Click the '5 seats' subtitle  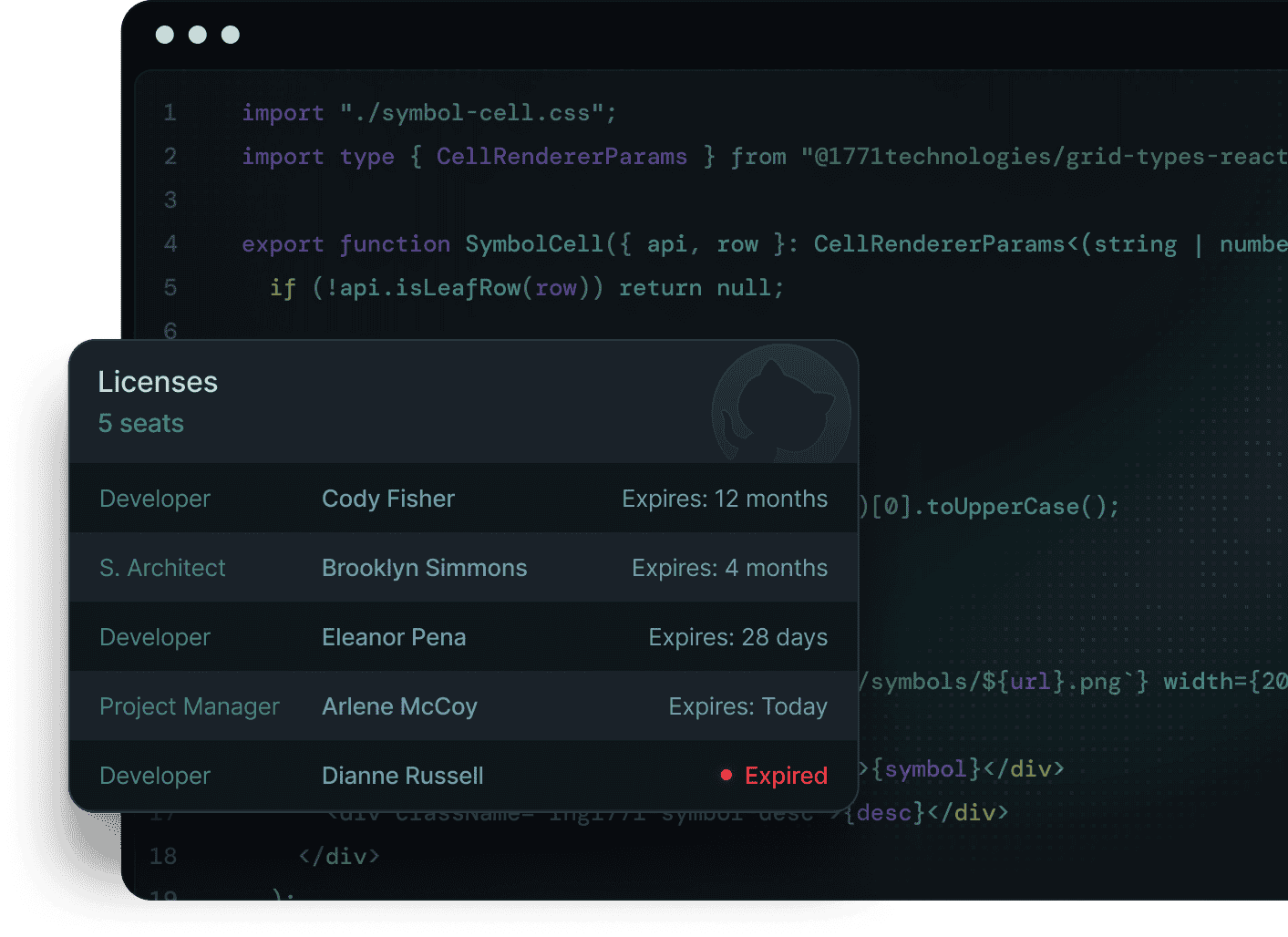click(141, 424)
